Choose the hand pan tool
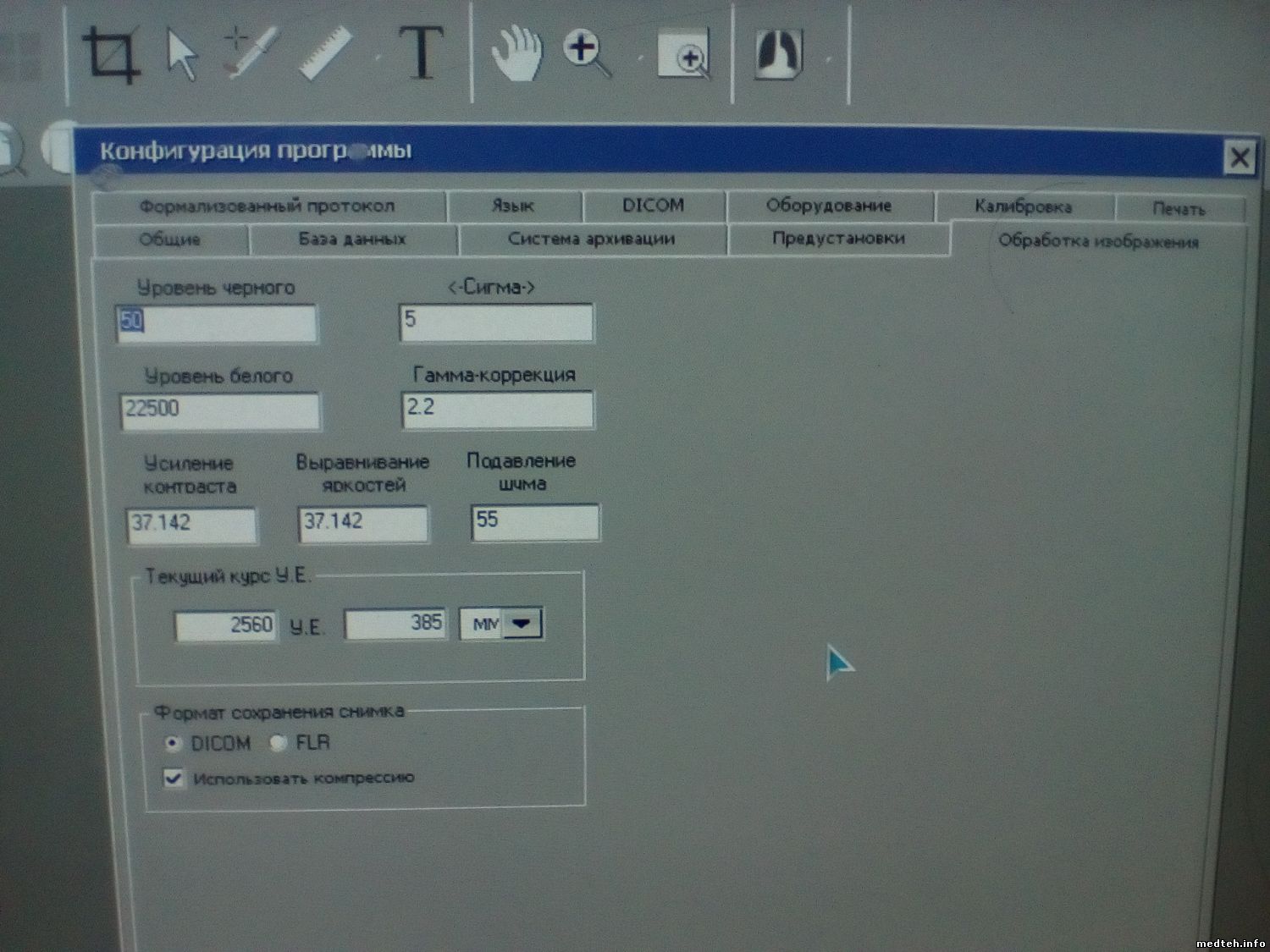Screen dimensions: 1270x952 [x=517, y=53]
